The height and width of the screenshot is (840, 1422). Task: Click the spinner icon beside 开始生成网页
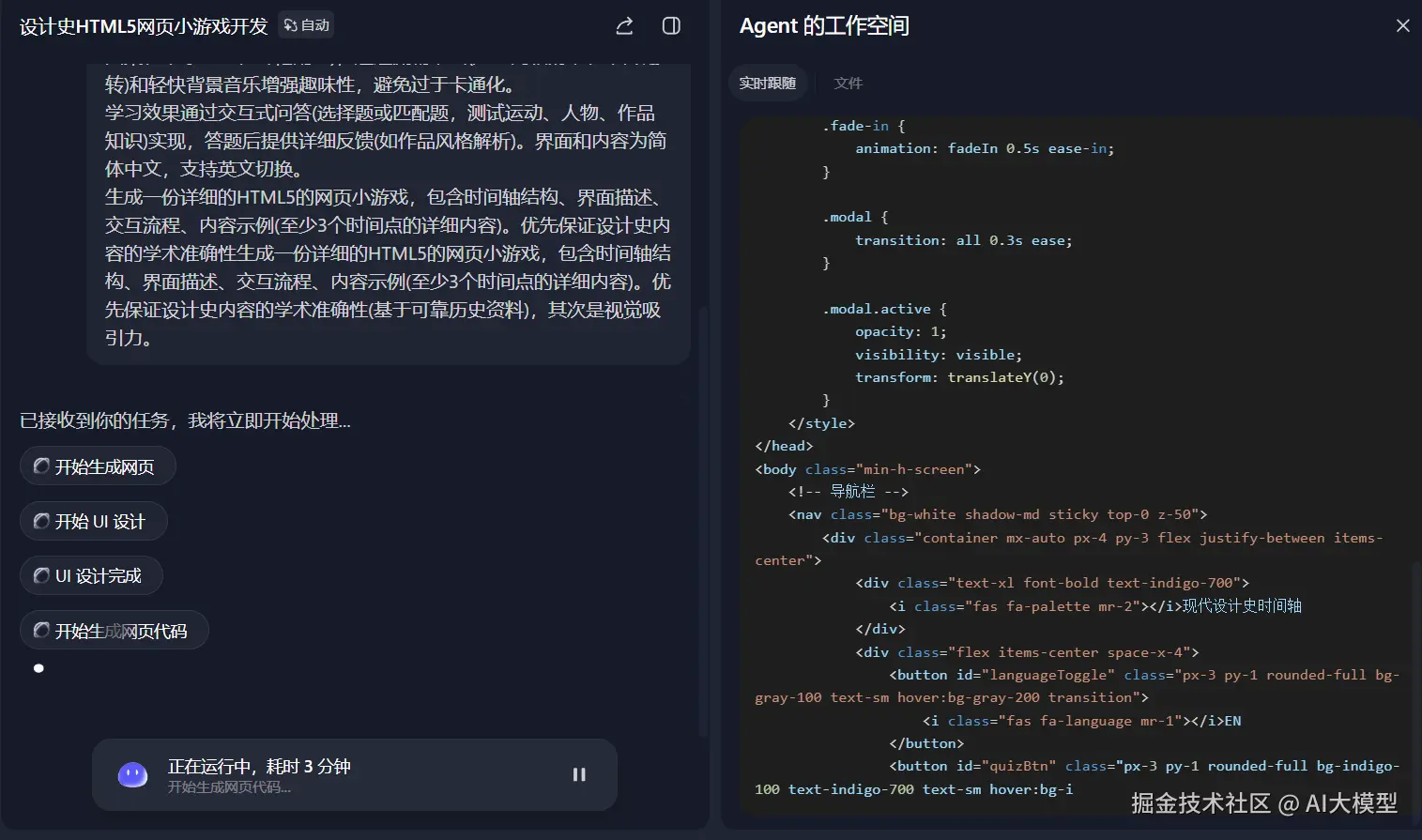41,466
